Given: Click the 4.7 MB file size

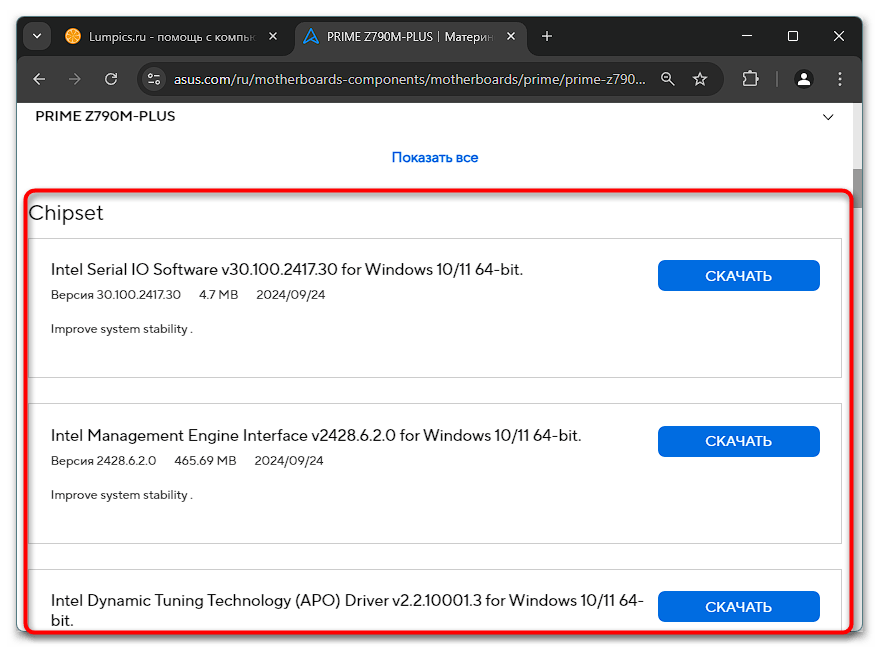Looking at the screenshot, I should pyautogui.click(x=219, y=295).
